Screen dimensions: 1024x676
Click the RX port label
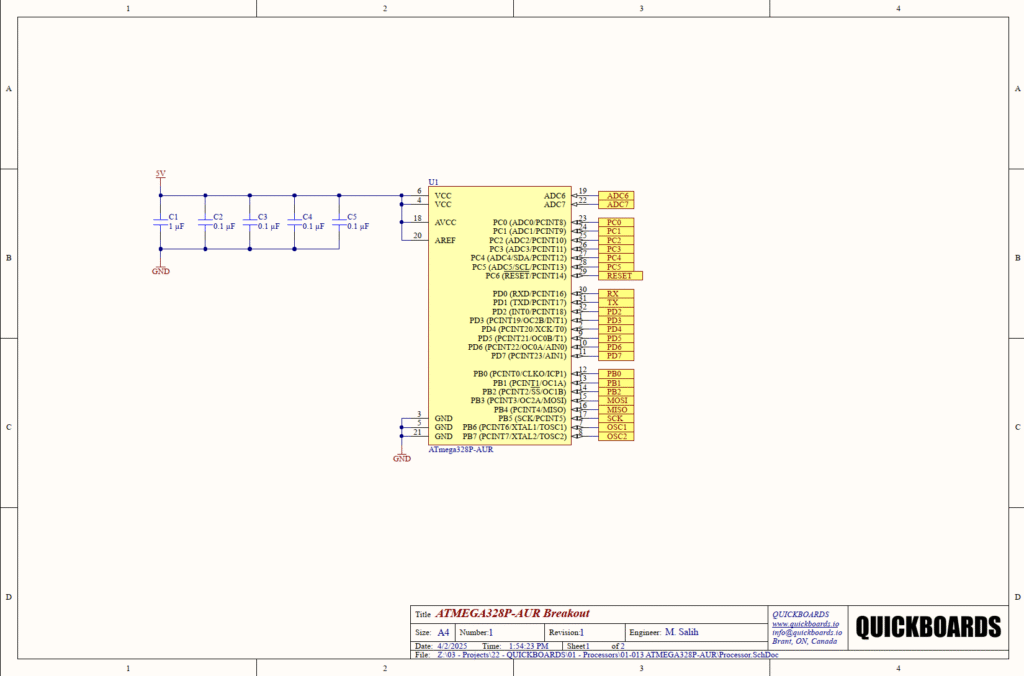point(613,294)
